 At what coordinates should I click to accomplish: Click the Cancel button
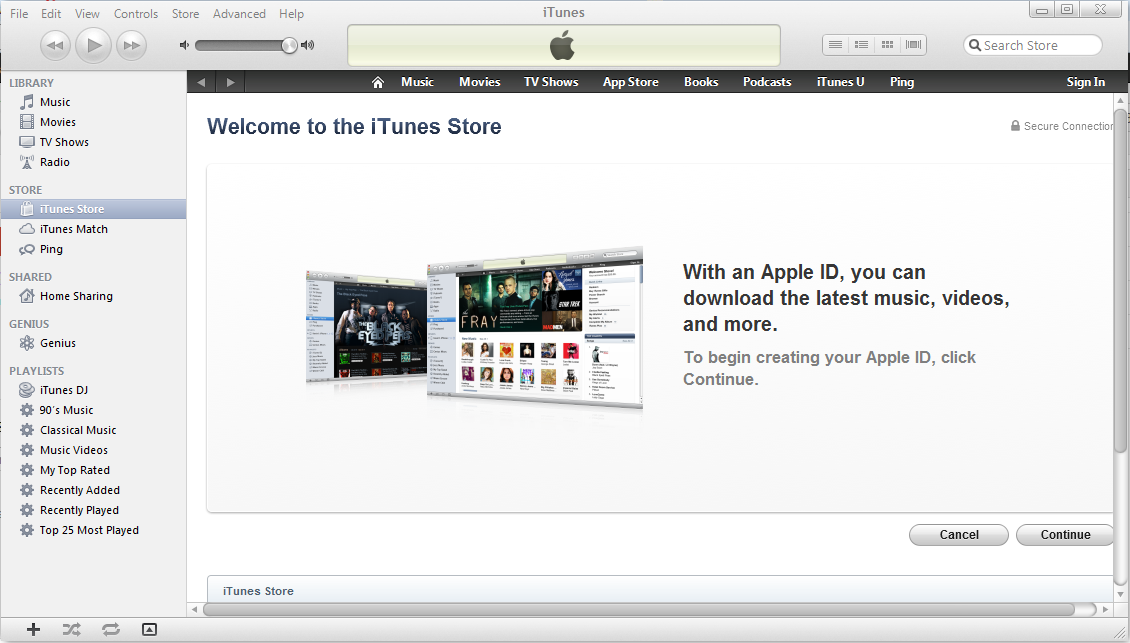[x=958, y=535]
